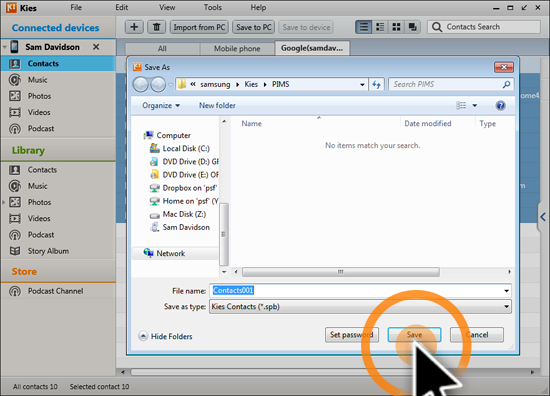Viewport: 550px width, 396px height.
Task: Open the Help menu
Action: coord(258,7)
